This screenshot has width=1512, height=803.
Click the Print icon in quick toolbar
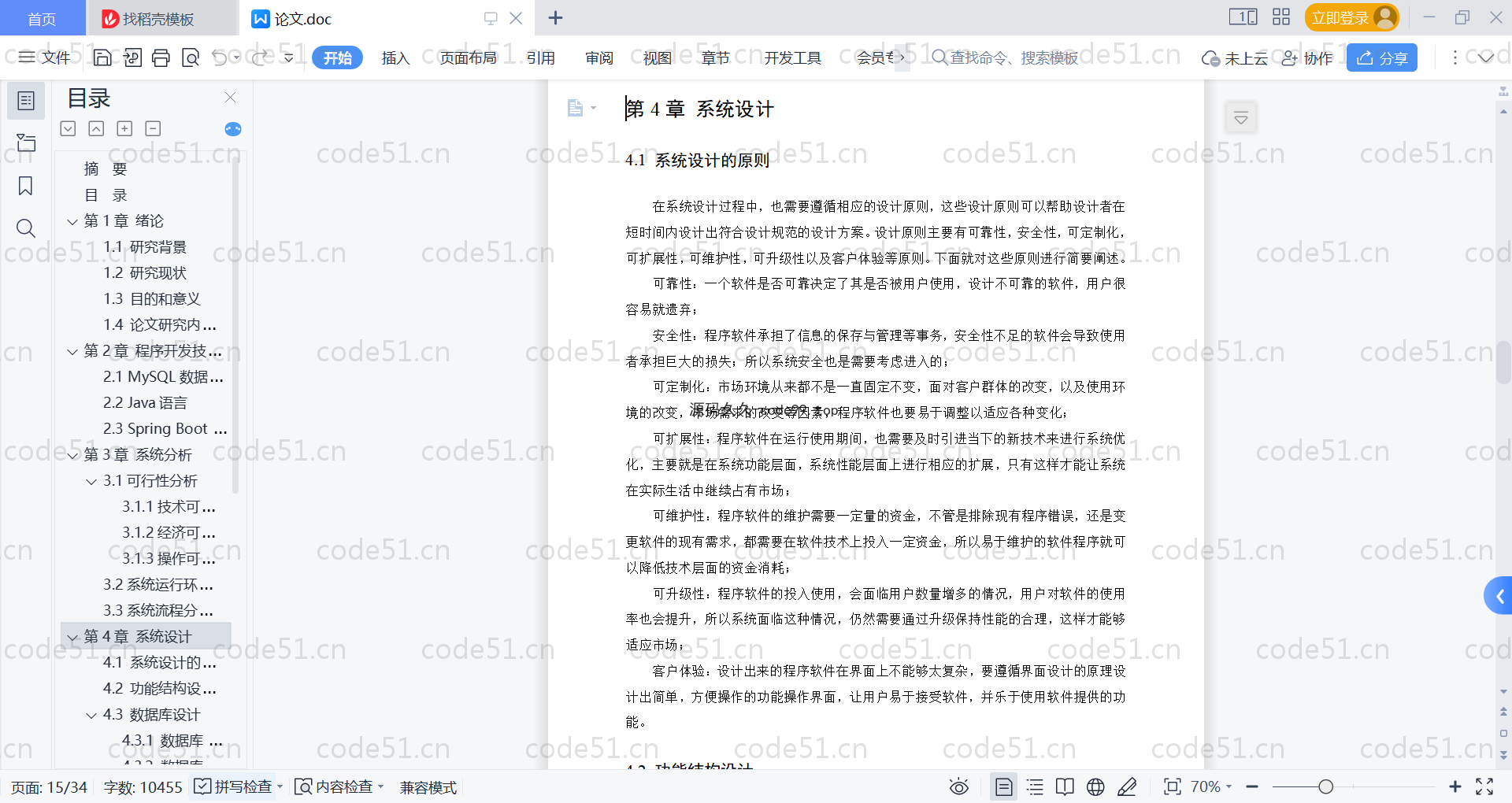click(161, 57)
